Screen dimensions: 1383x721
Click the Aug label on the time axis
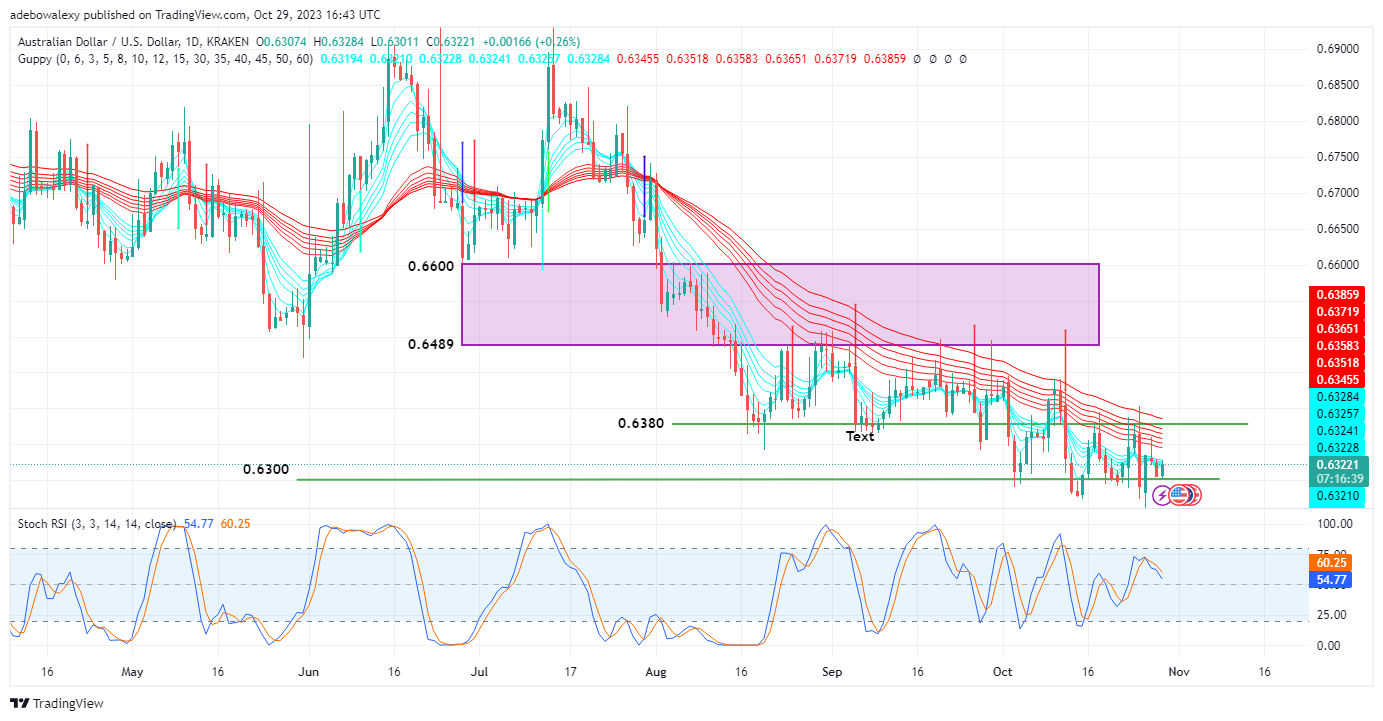tap(656, 673)
